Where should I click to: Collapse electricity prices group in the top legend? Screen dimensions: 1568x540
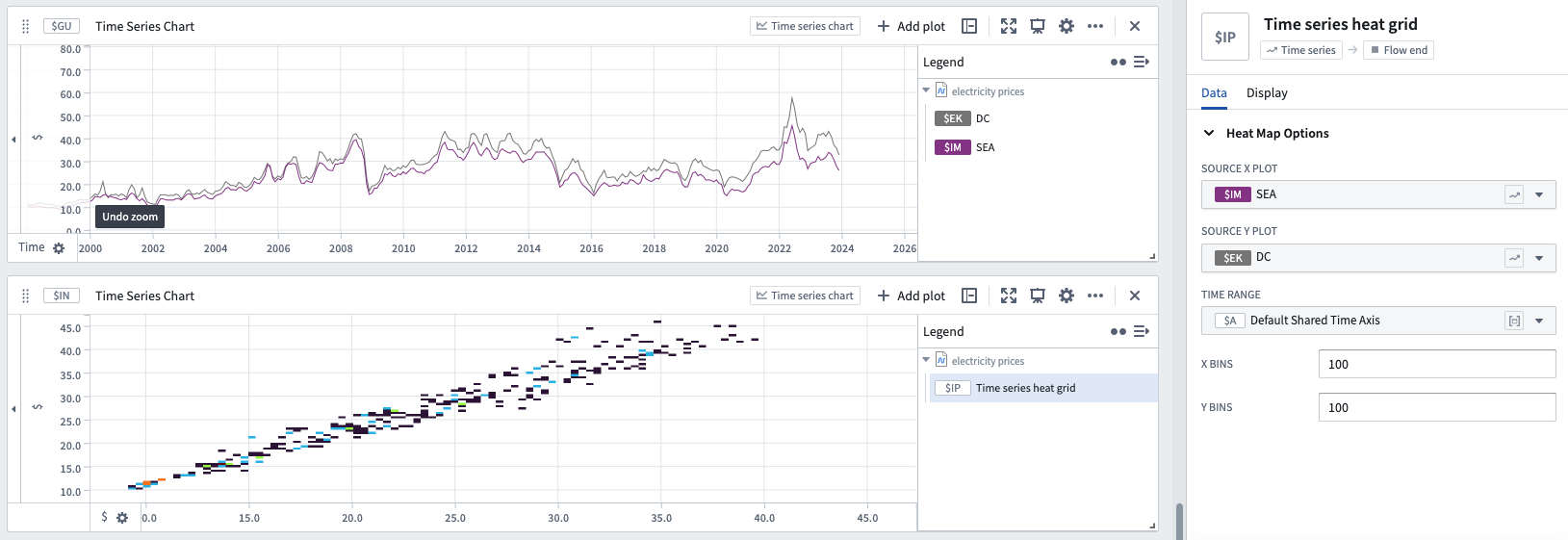tap(926, 90)
